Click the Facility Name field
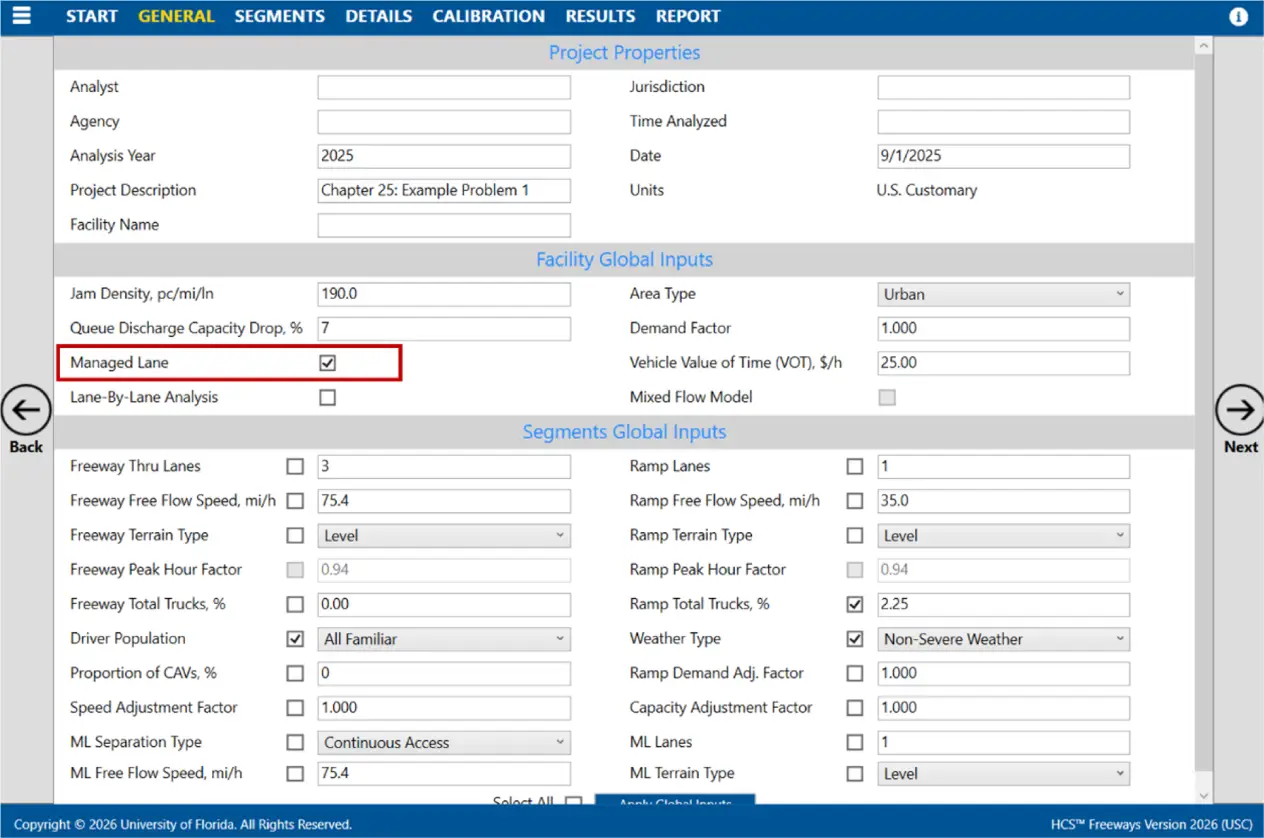 coord(444,225)
